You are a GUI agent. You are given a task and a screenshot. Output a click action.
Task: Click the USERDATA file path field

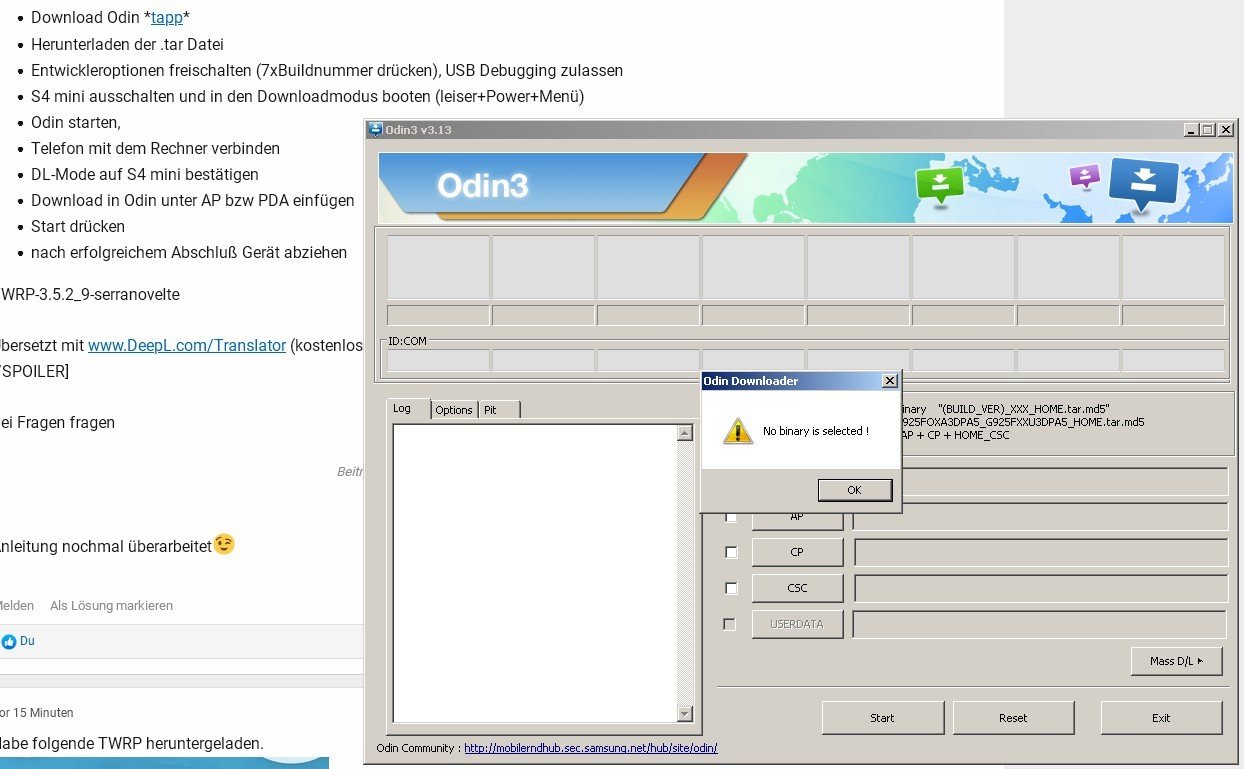click(1041, 624)
